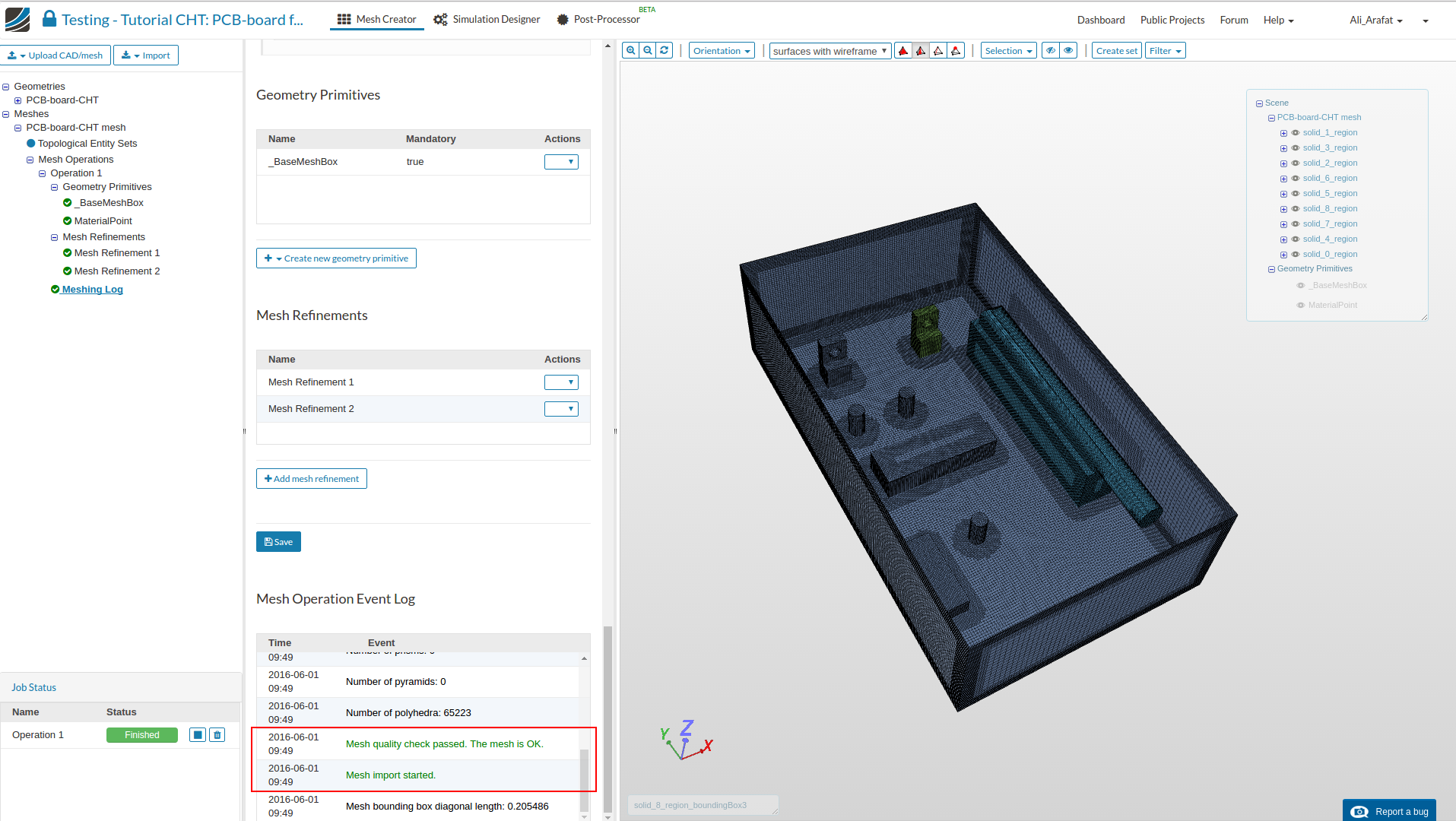Toggle visibility of _BaseMeshBox primitive in scene

coord(1301,286)
